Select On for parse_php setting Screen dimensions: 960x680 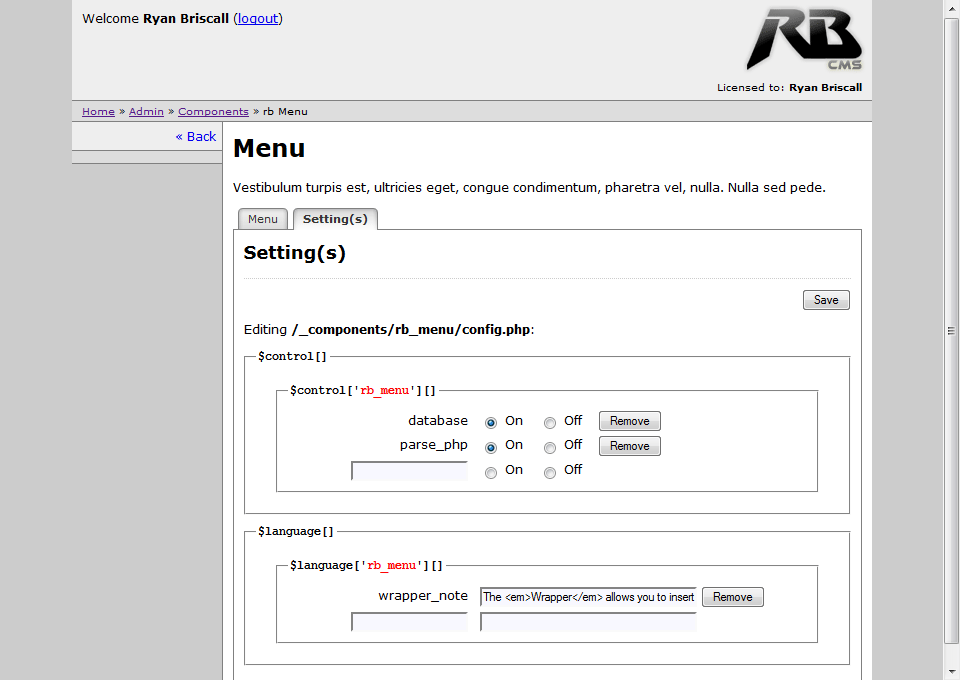[491, 447]
